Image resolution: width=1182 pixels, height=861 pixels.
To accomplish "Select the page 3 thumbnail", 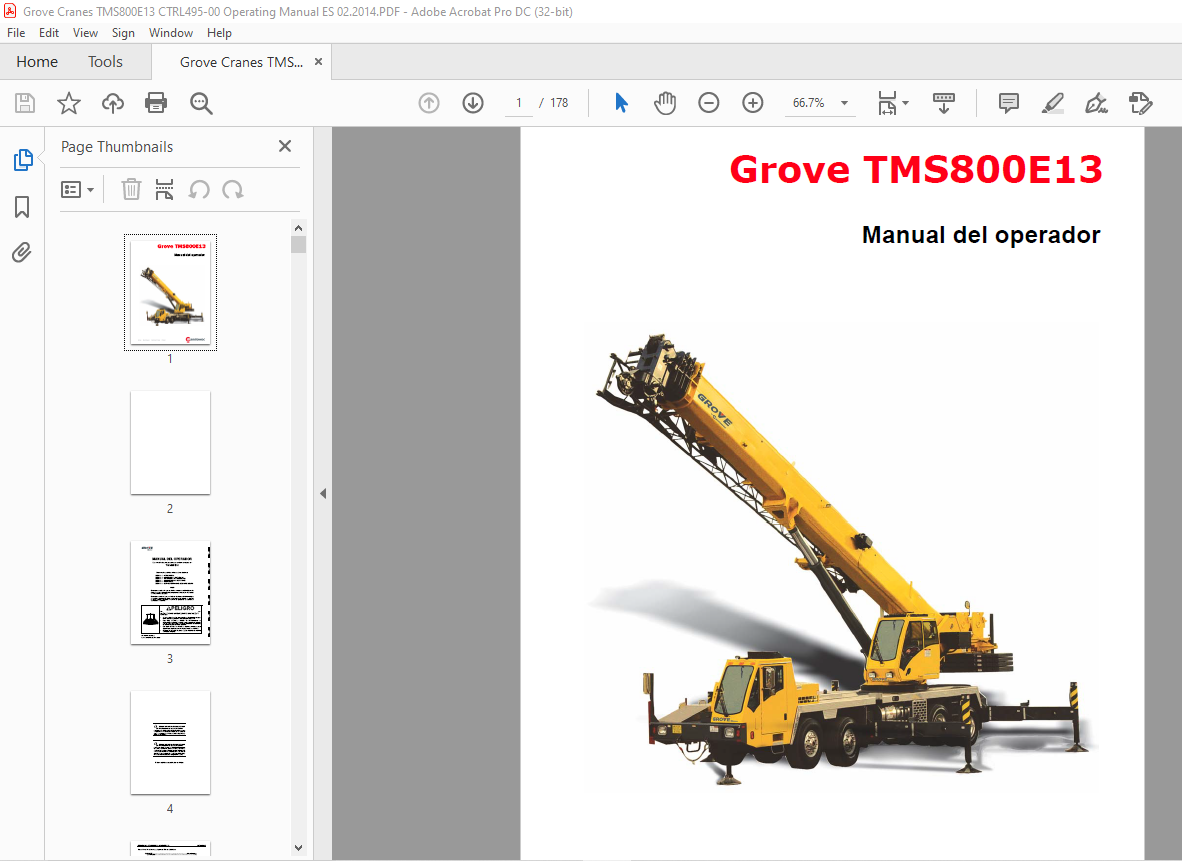I will coord(170,593).
